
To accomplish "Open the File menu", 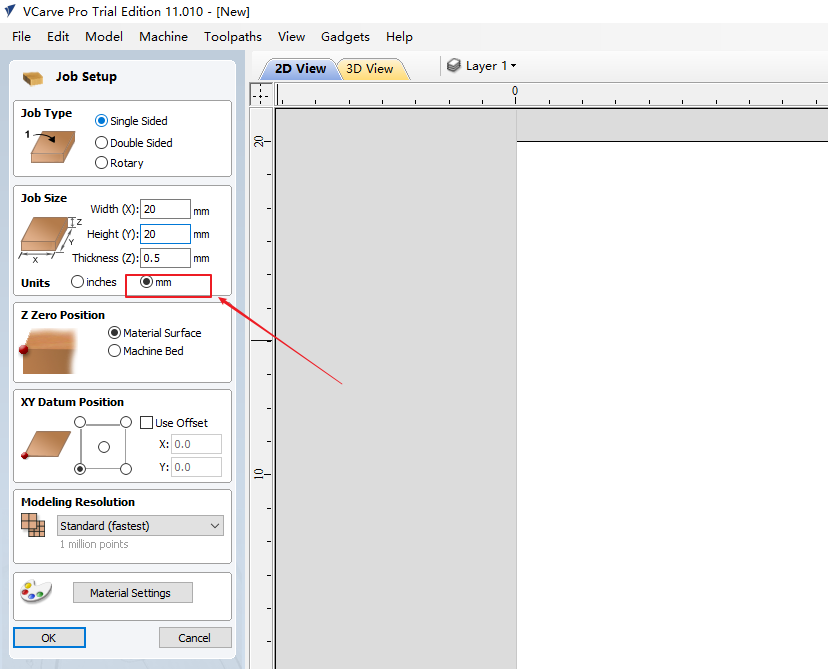I will [22, 36].
